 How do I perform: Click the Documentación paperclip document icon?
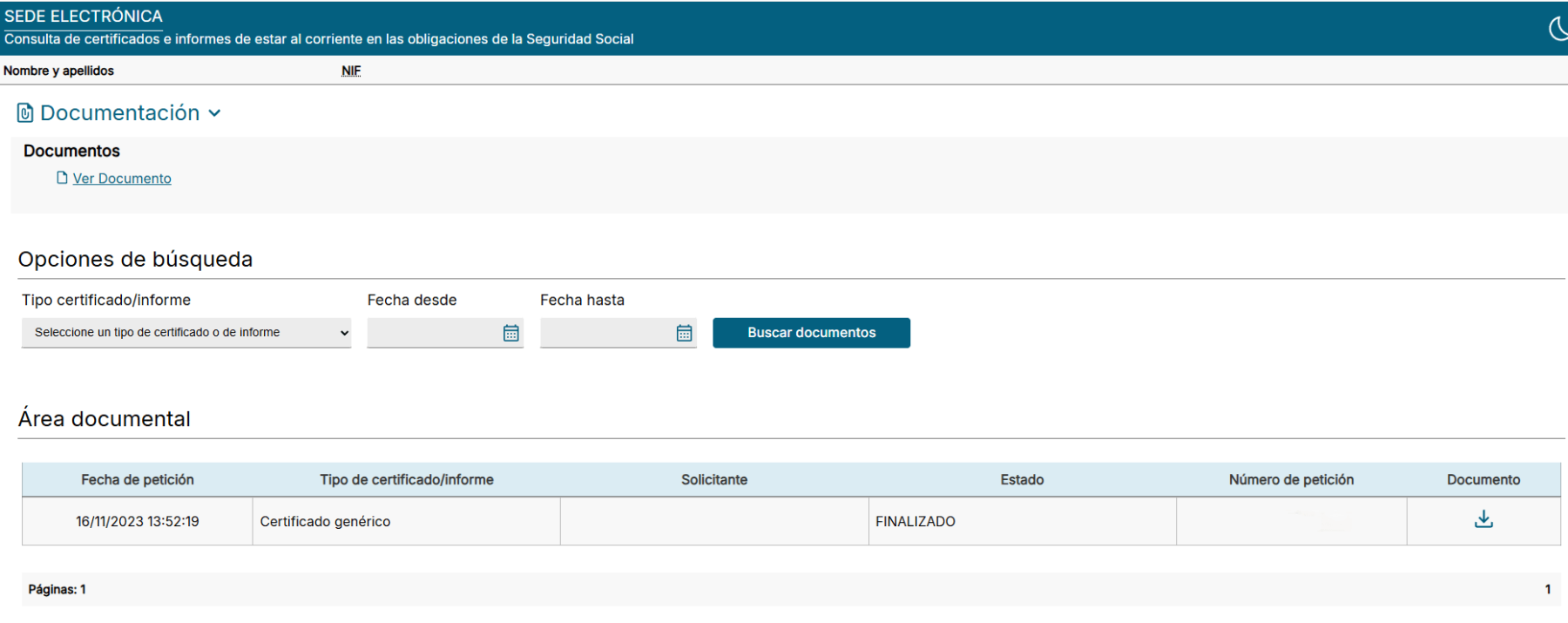click(x=25, y=113)
